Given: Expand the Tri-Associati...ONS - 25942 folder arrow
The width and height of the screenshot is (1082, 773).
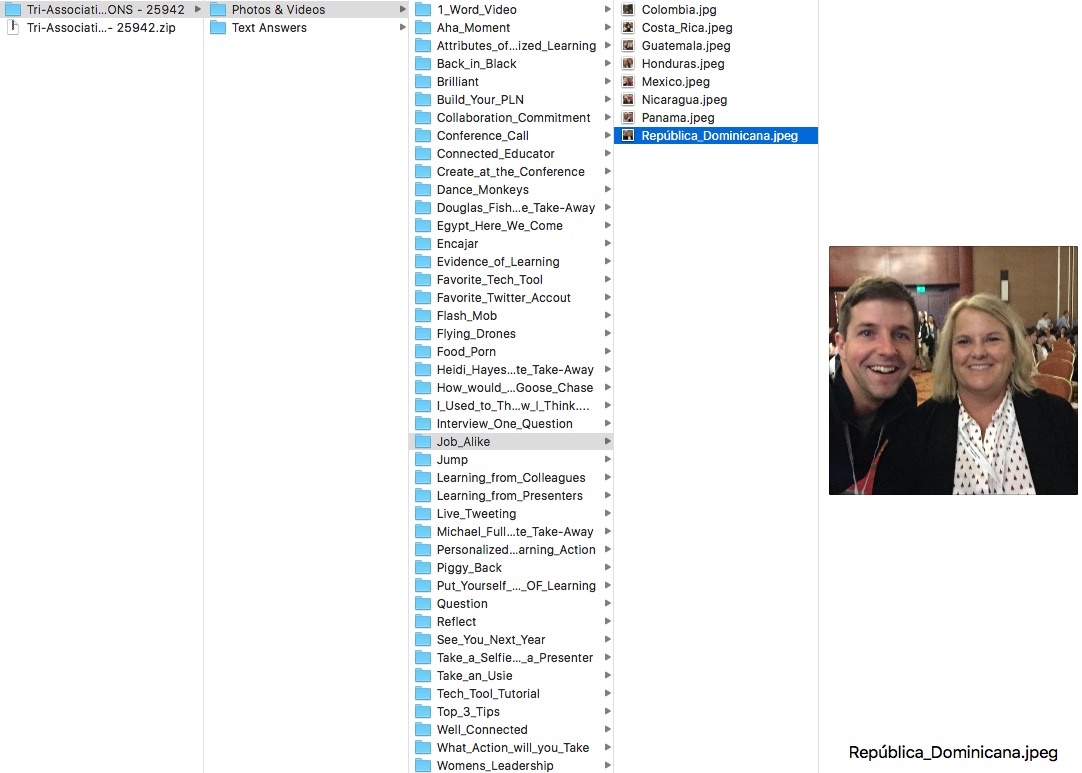Looking at the screenshot, I should point(197,10).
